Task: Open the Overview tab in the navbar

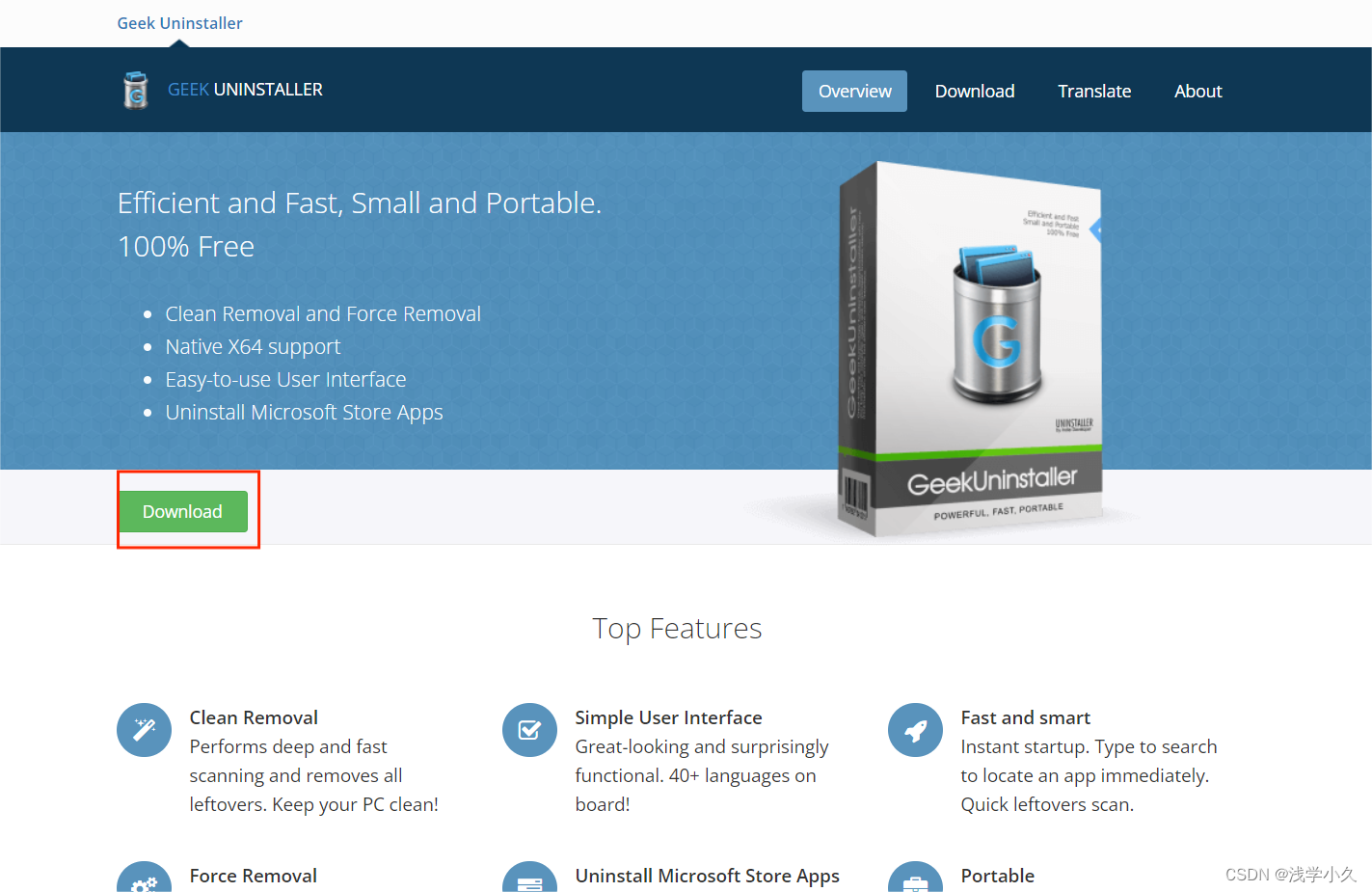Action: (x=854, y=91)
